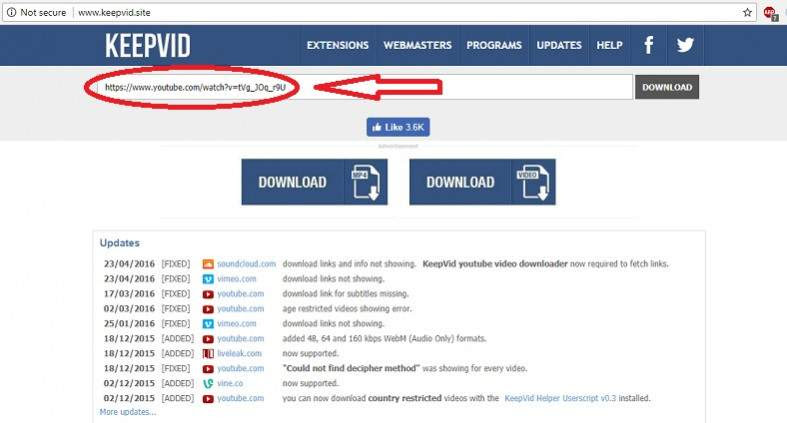Open the red extension icon in the browser toolbar
Image resolution: width=787 pixels, height=423 pixels.
pos(770,13)
